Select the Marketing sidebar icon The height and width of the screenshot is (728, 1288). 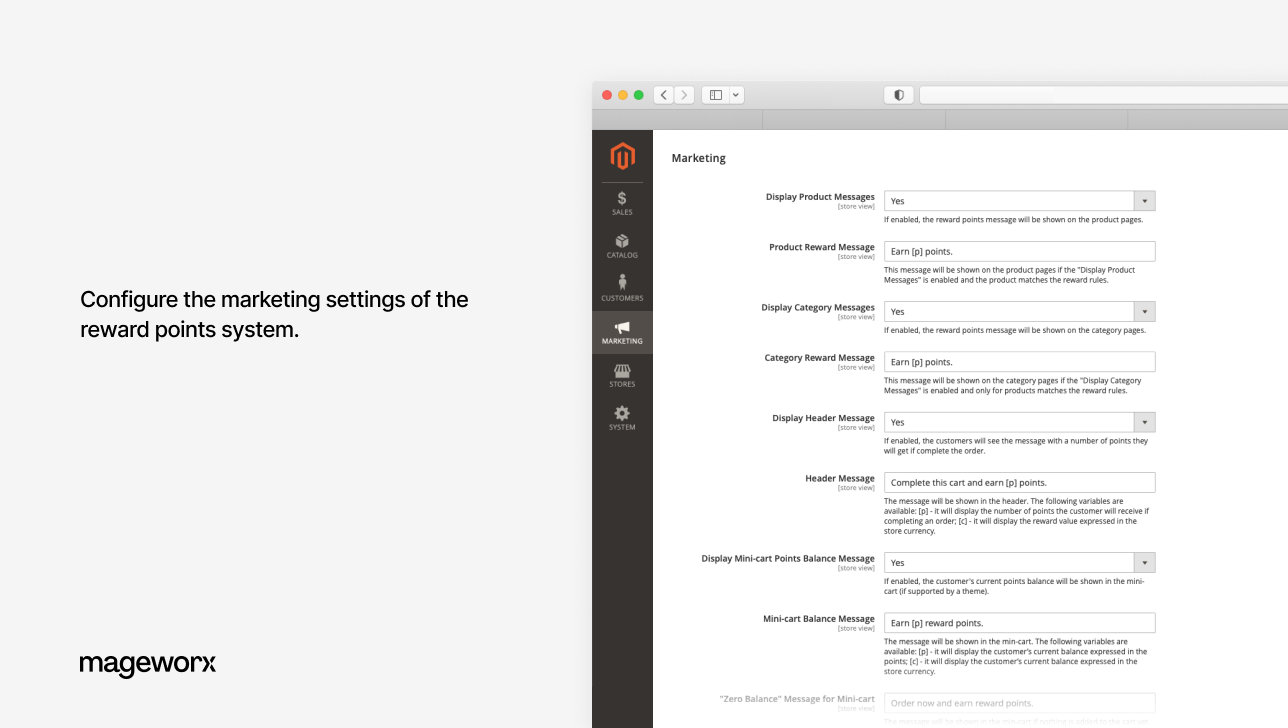click(x=622, y=332)
